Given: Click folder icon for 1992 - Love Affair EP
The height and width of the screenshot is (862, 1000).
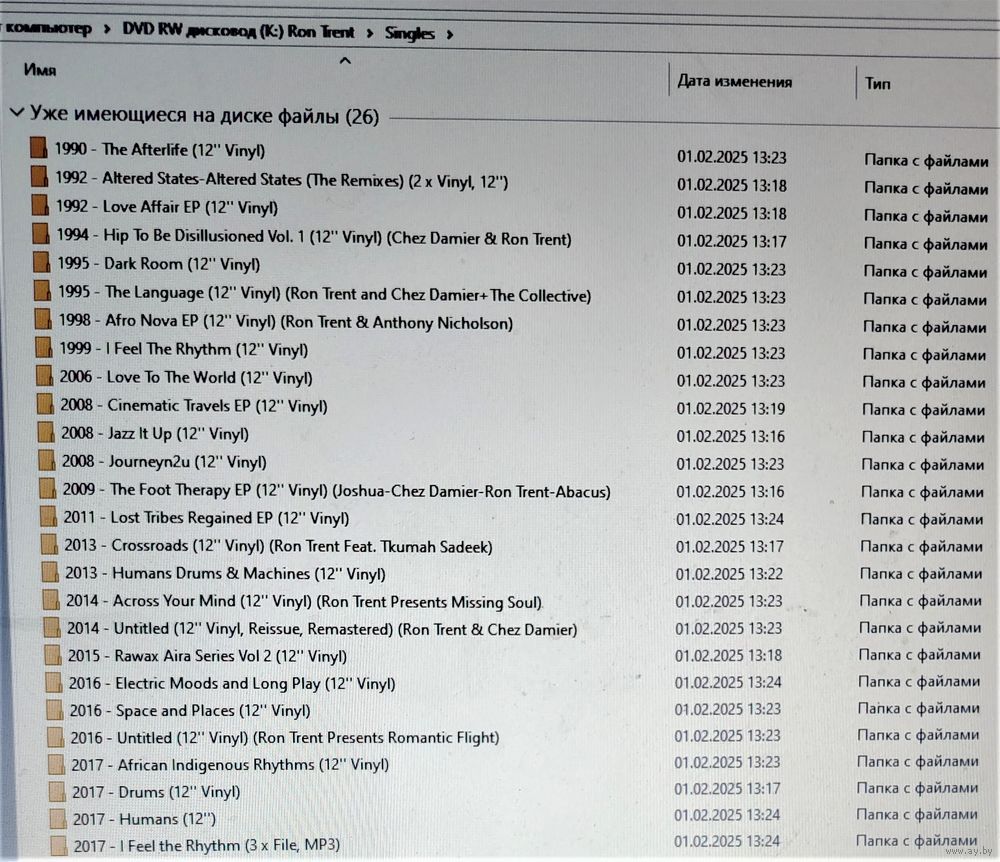Looking at the screenshot, I should click(40, 205).
